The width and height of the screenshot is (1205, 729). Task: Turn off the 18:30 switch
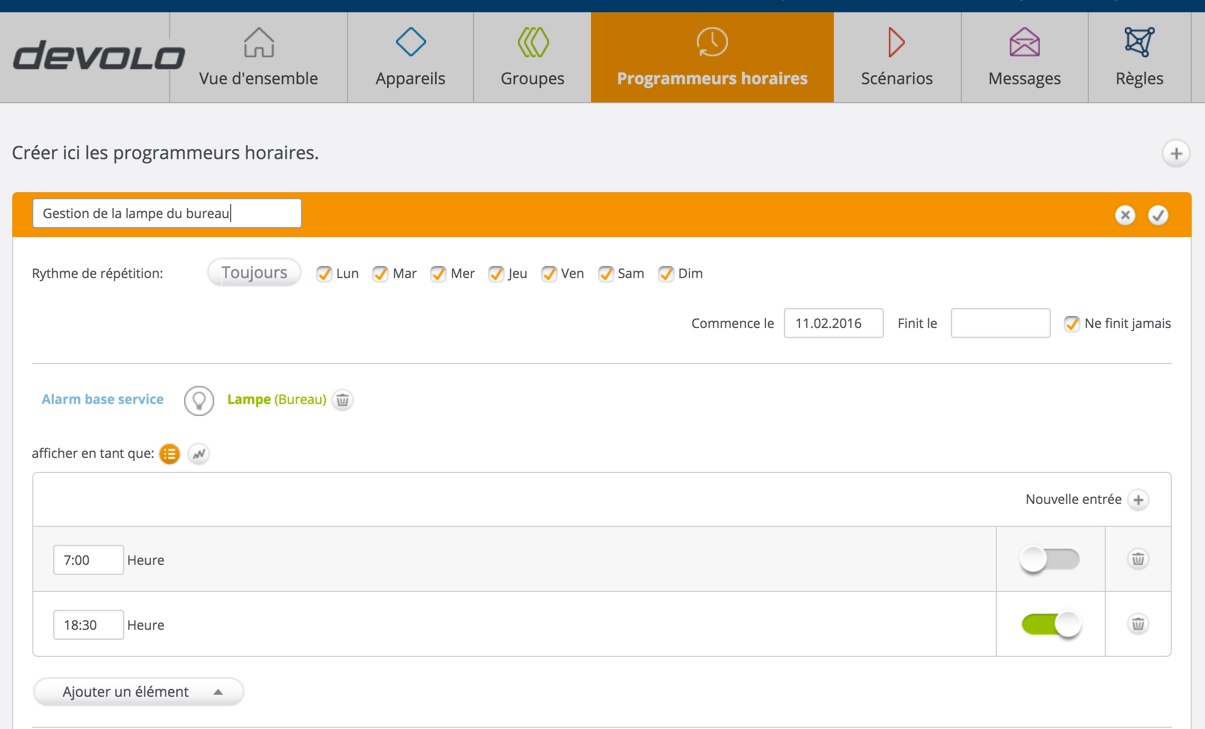1050,624
